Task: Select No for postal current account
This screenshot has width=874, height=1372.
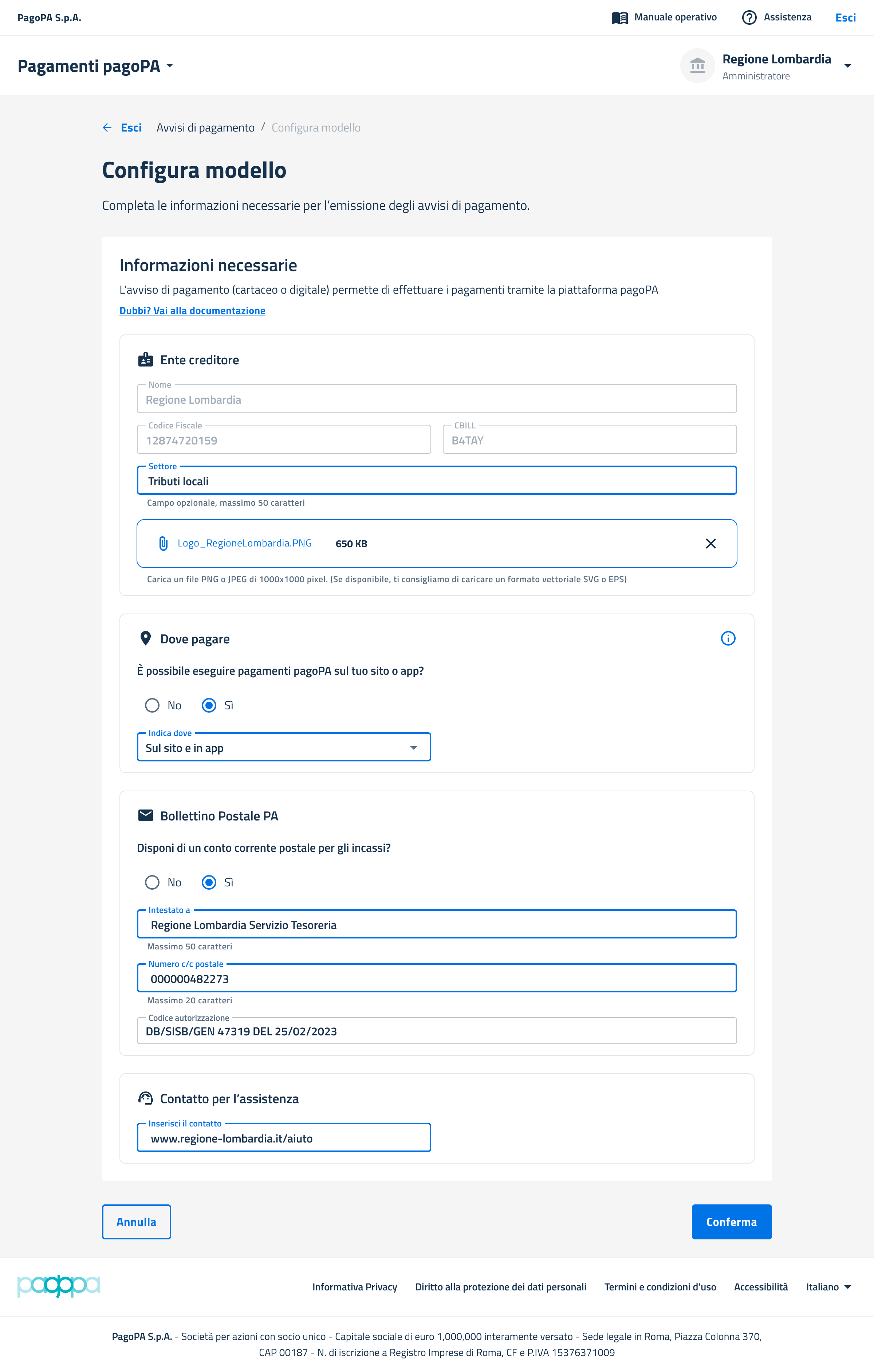Action: [152, 883]
